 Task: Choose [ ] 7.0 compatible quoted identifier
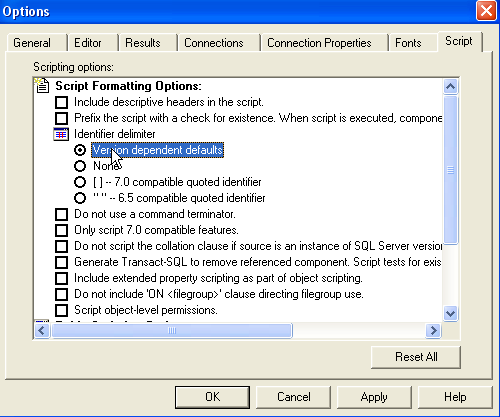tap(80, 182)
